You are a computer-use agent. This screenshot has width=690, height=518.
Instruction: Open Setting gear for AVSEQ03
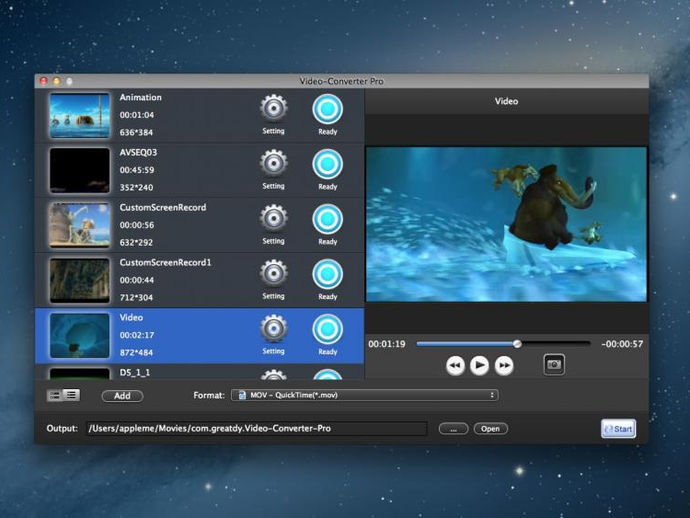coord(274,163)
